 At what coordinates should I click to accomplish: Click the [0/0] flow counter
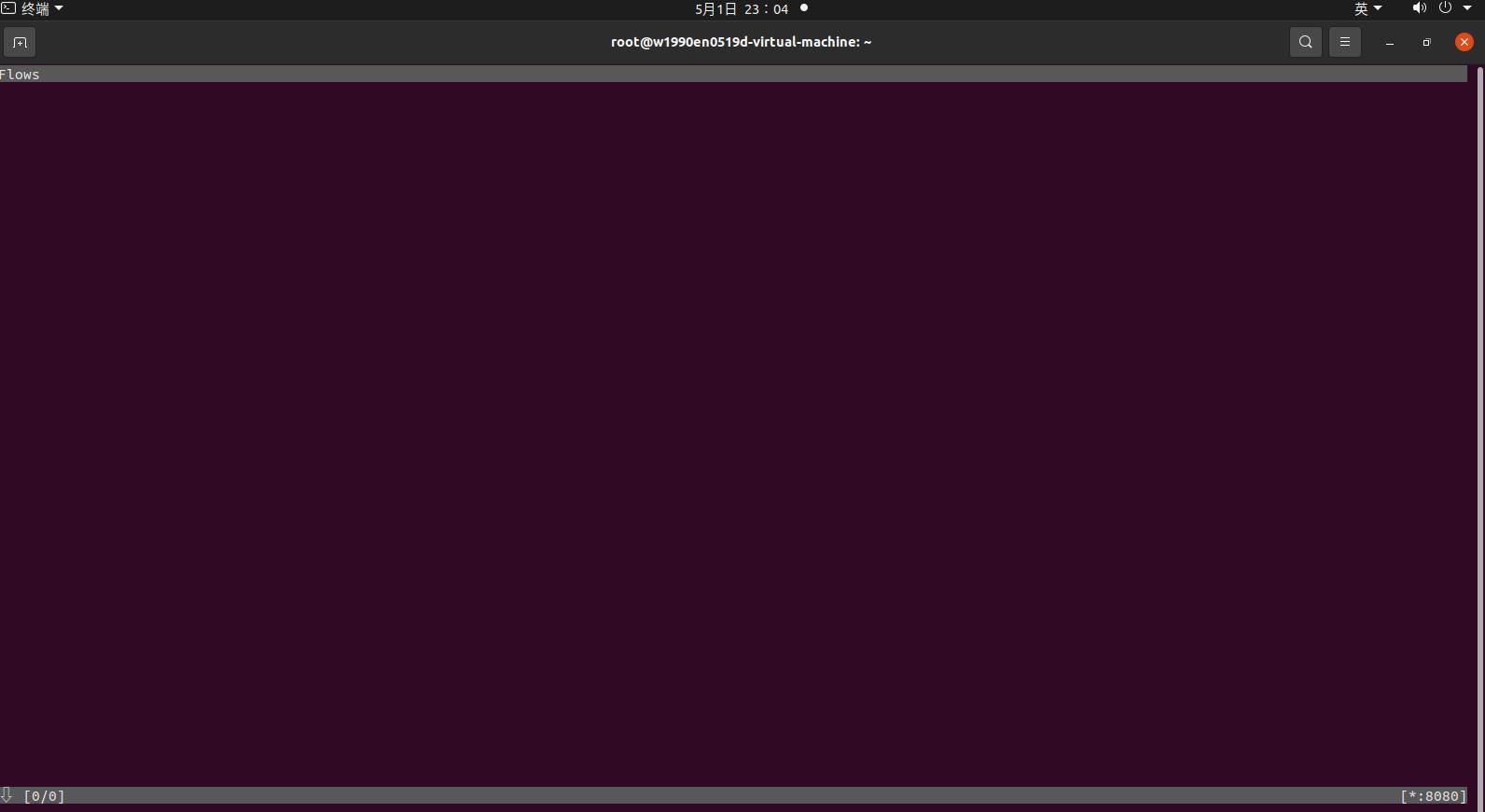(x=44, y=796)
